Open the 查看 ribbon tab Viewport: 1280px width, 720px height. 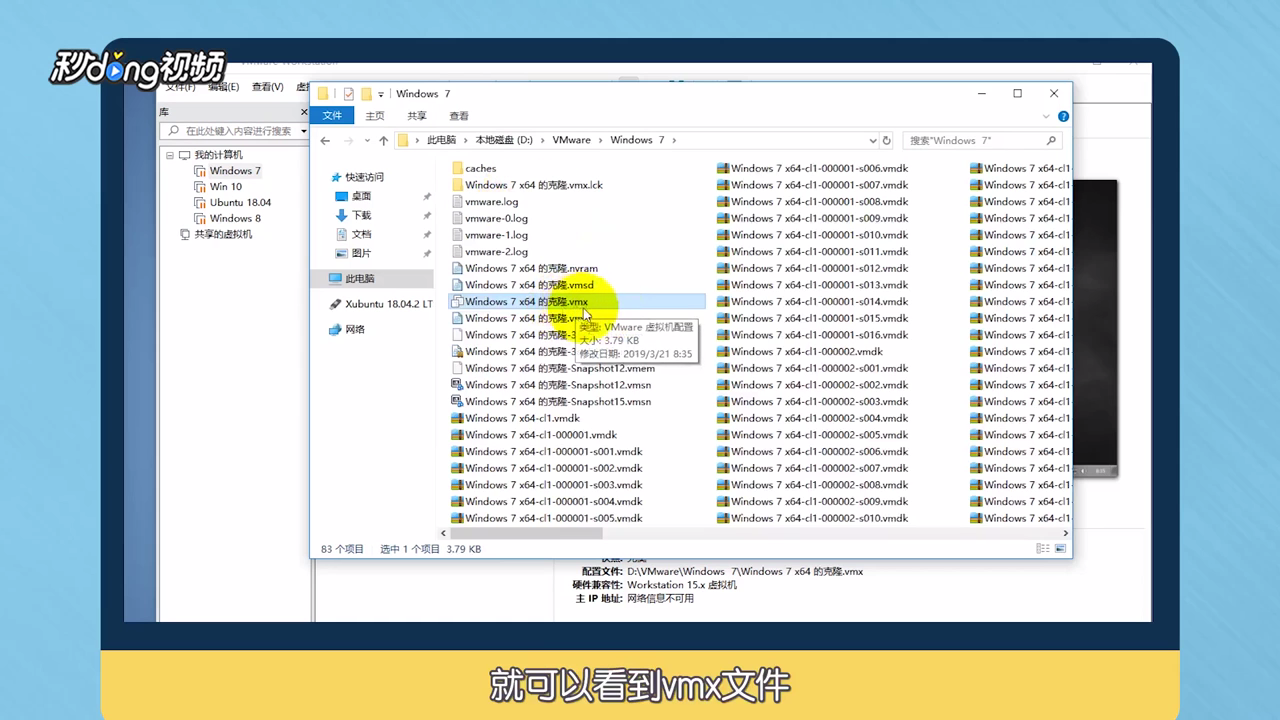pyautogui.click(x=459, y=116)
